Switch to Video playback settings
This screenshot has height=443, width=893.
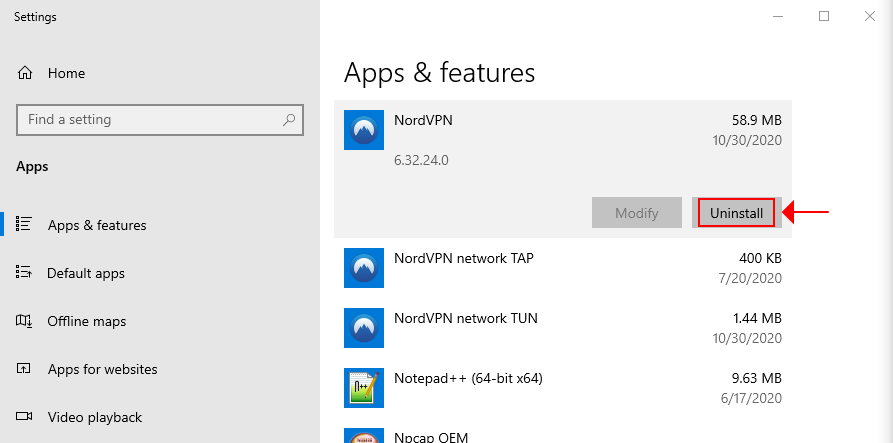tap(95, 417)
